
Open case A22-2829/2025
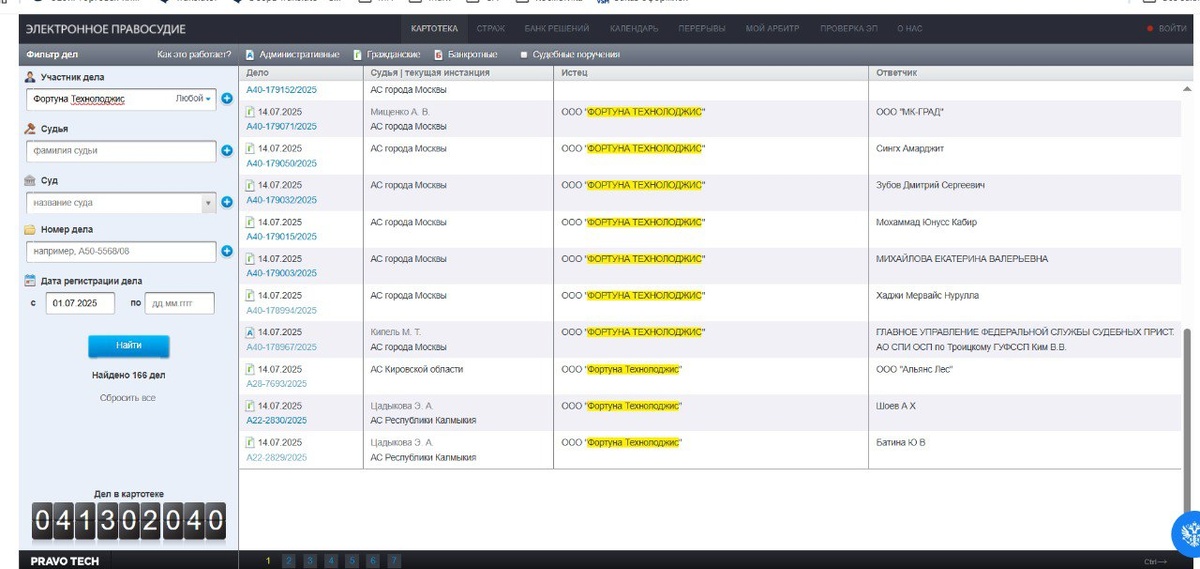tap(276, 457)
